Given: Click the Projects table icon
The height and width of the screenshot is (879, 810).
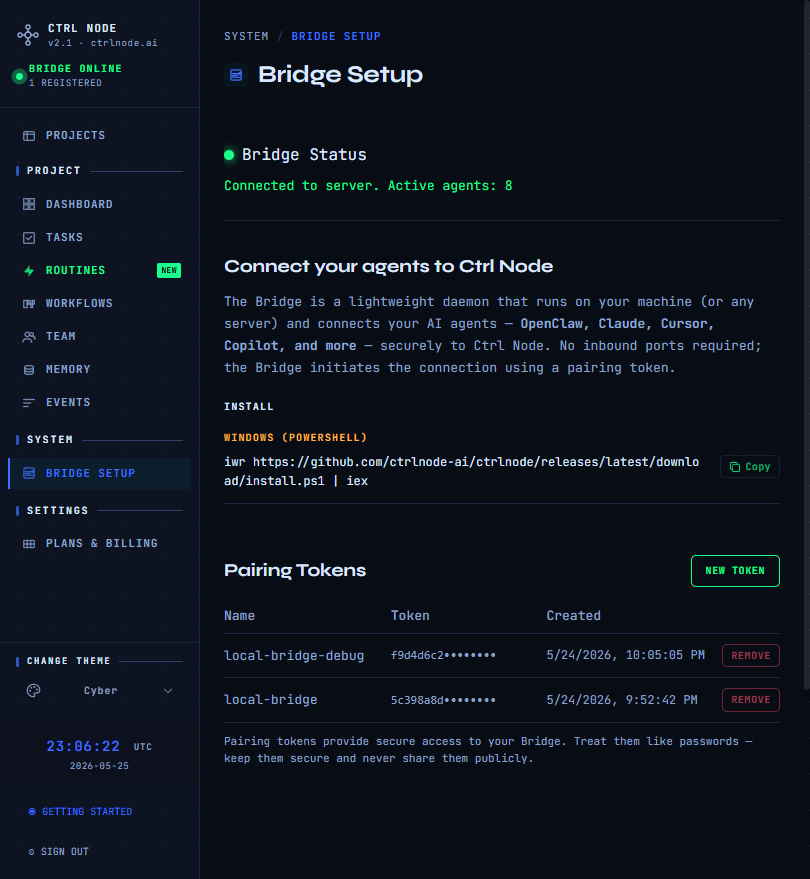Looking at the screenshot, I should tap(29, 136).
